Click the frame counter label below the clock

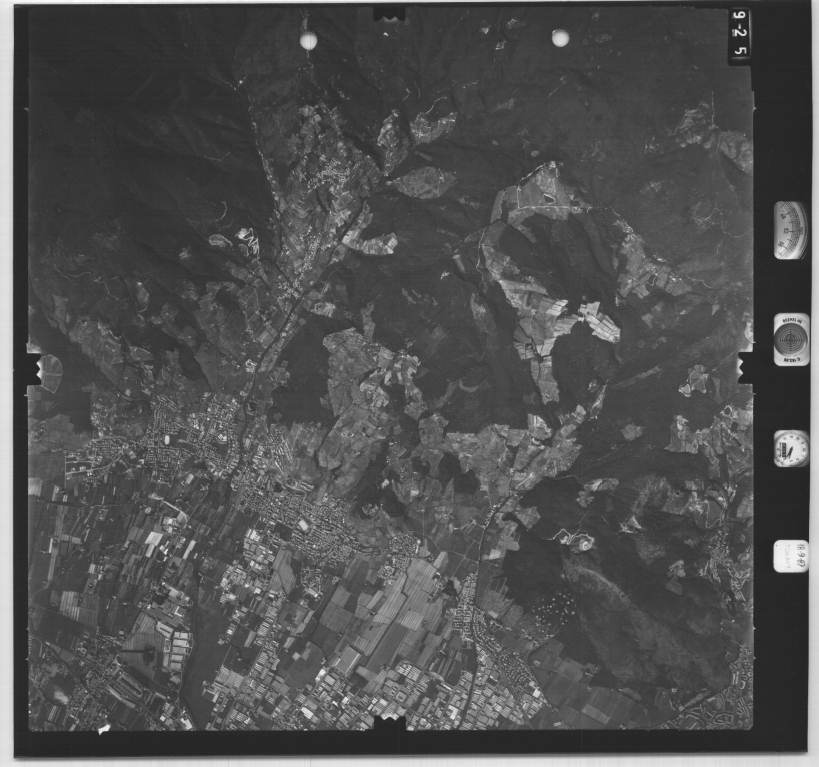[790, 555]
